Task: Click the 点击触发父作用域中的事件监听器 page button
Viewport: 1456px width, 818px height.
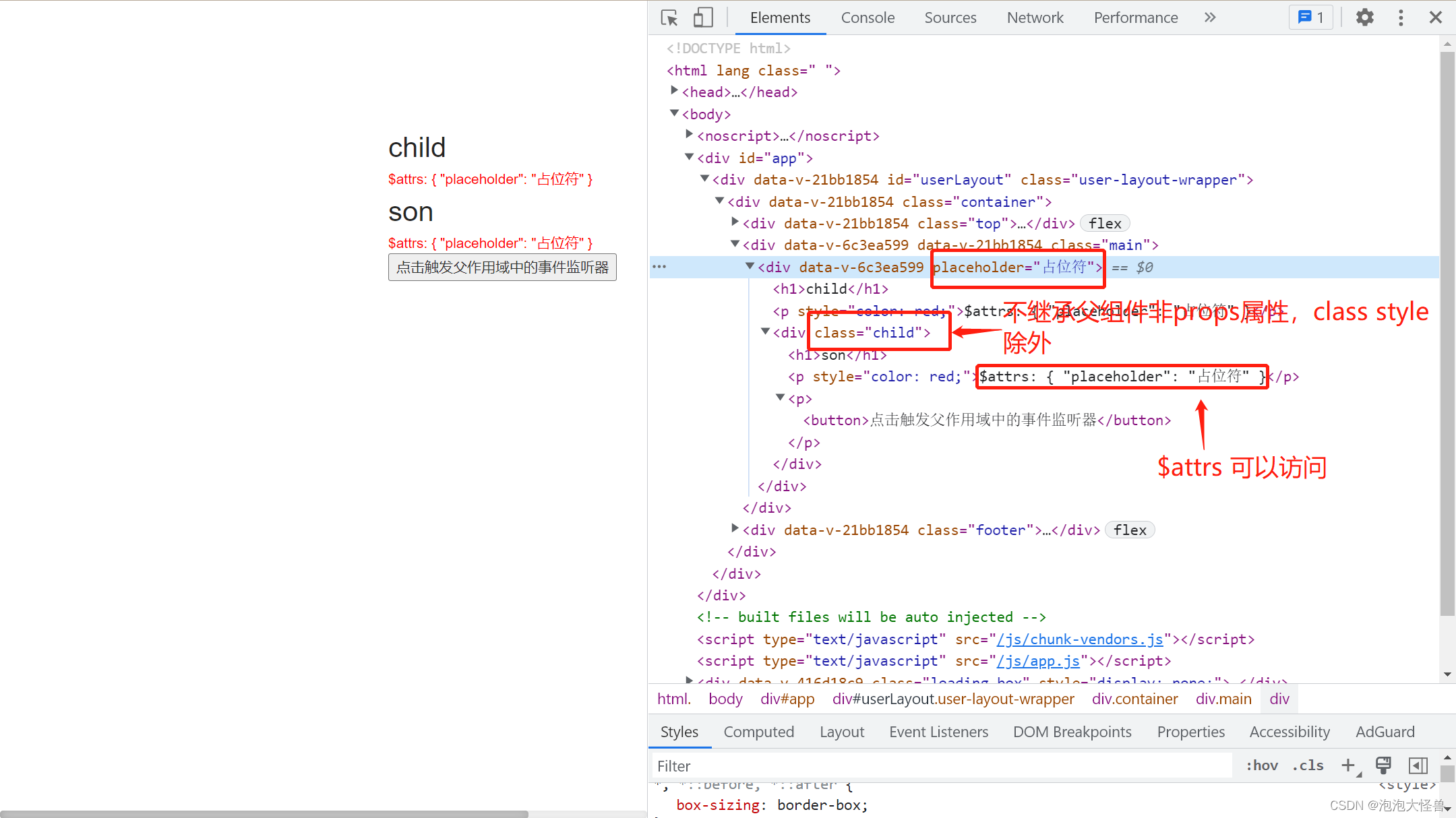Action: click(x=502, y=267)
